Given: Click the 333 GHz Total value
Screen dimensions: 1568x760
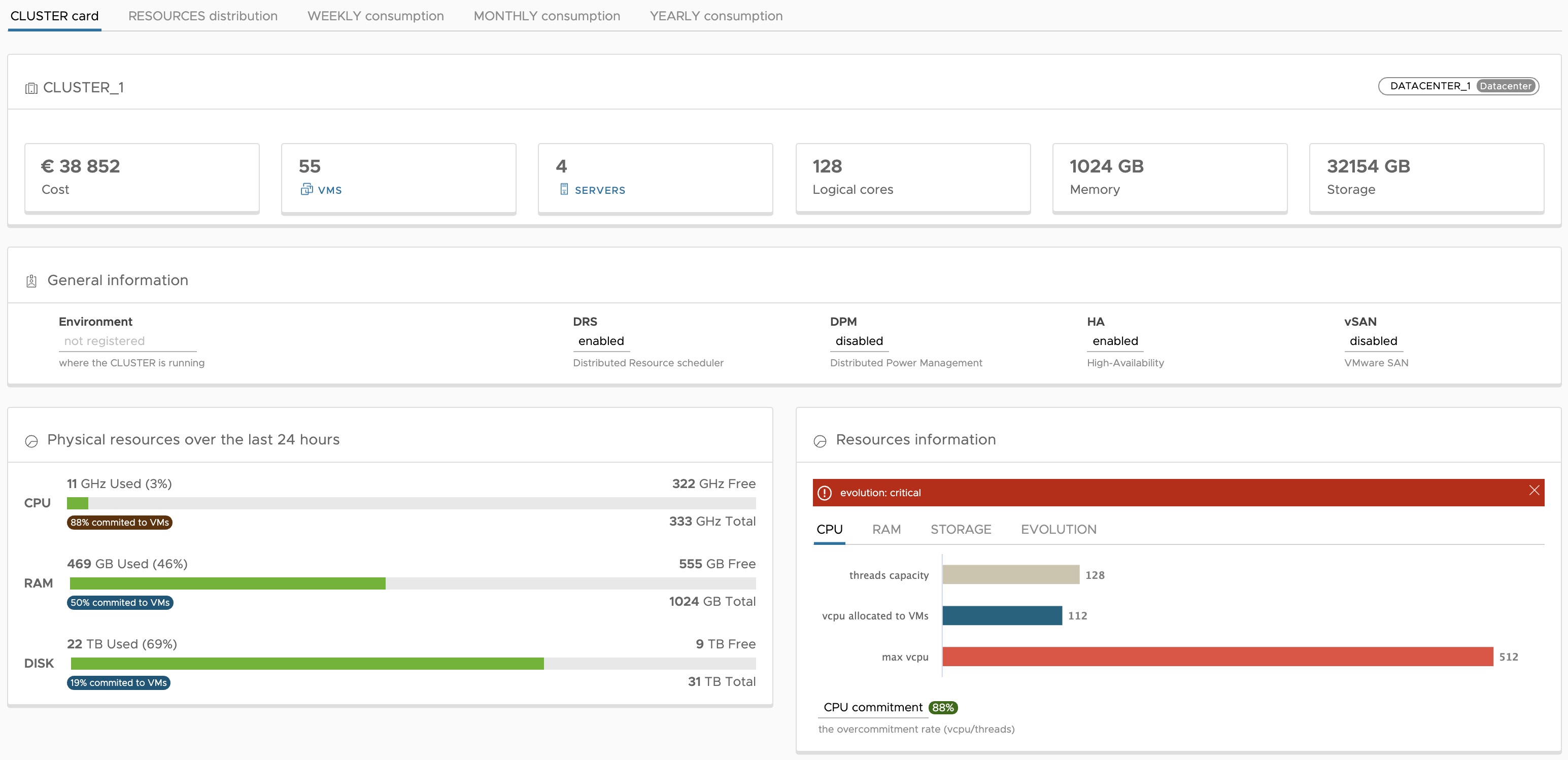Looking at the screenshot, I should pyautogui.click(x=712, y=522).
